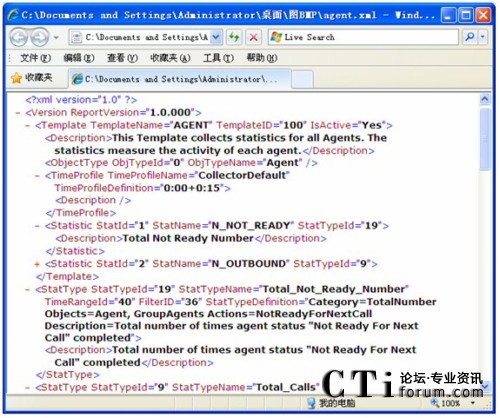This screenshot has width=500, height=418.
Task: Collapse the N_NOT_READY Statistic node
Action: (x=37, y=226)
